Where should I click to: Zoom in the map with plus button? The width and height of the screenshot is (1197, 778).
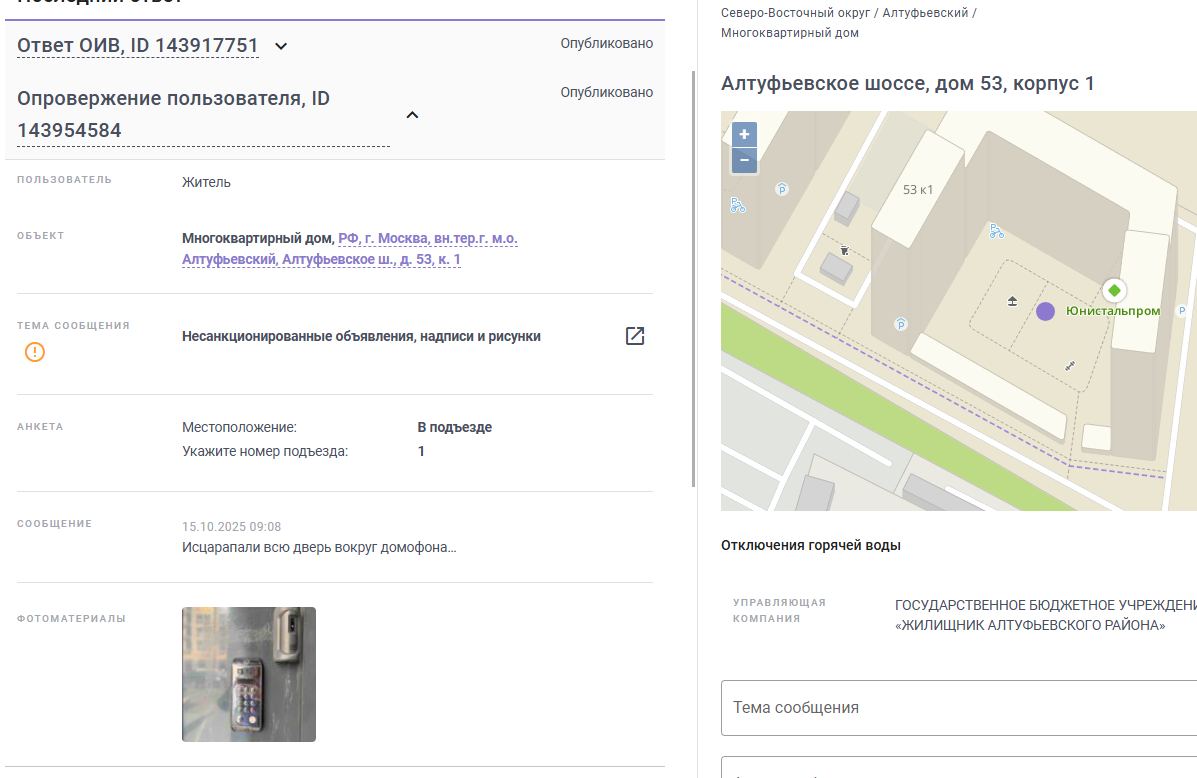744,134
